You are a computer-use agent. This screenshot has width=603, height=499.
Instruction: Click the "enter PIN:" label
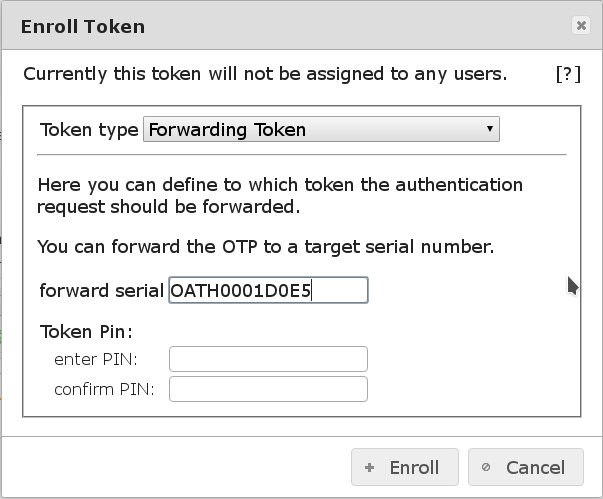pyautogui.click(x=96, y=359)
